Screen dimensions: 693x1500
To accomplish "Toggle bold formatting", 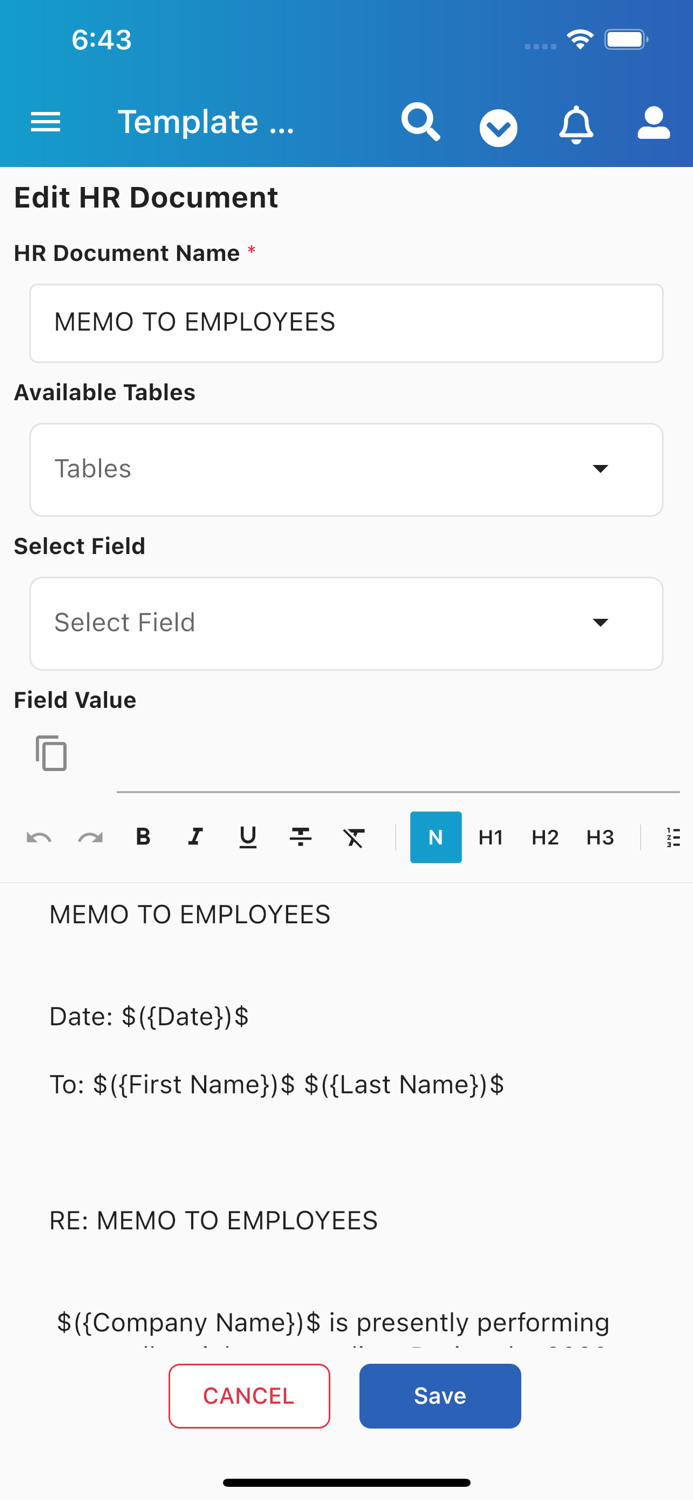I will coord(143,837).
